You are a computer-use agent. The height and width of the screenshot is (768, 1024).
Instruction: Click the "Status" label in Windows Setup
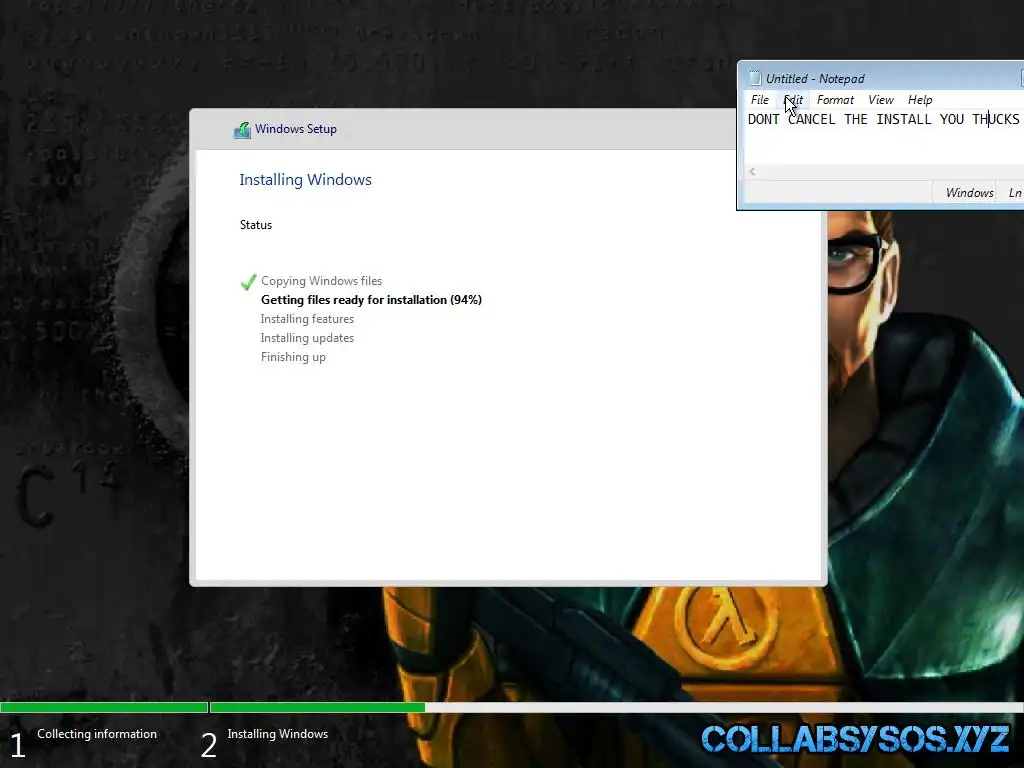pyautogui.click(x=255, y=225)
